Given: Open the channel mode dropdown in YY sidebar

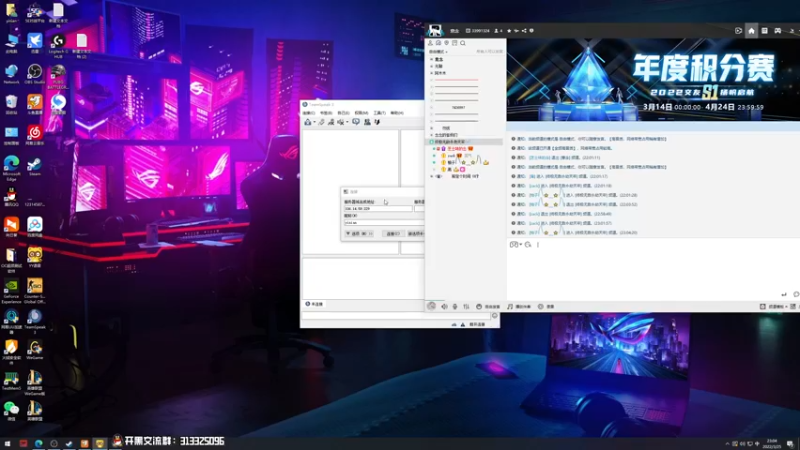Looking at the screenshot, I should (x=438, y=52).
